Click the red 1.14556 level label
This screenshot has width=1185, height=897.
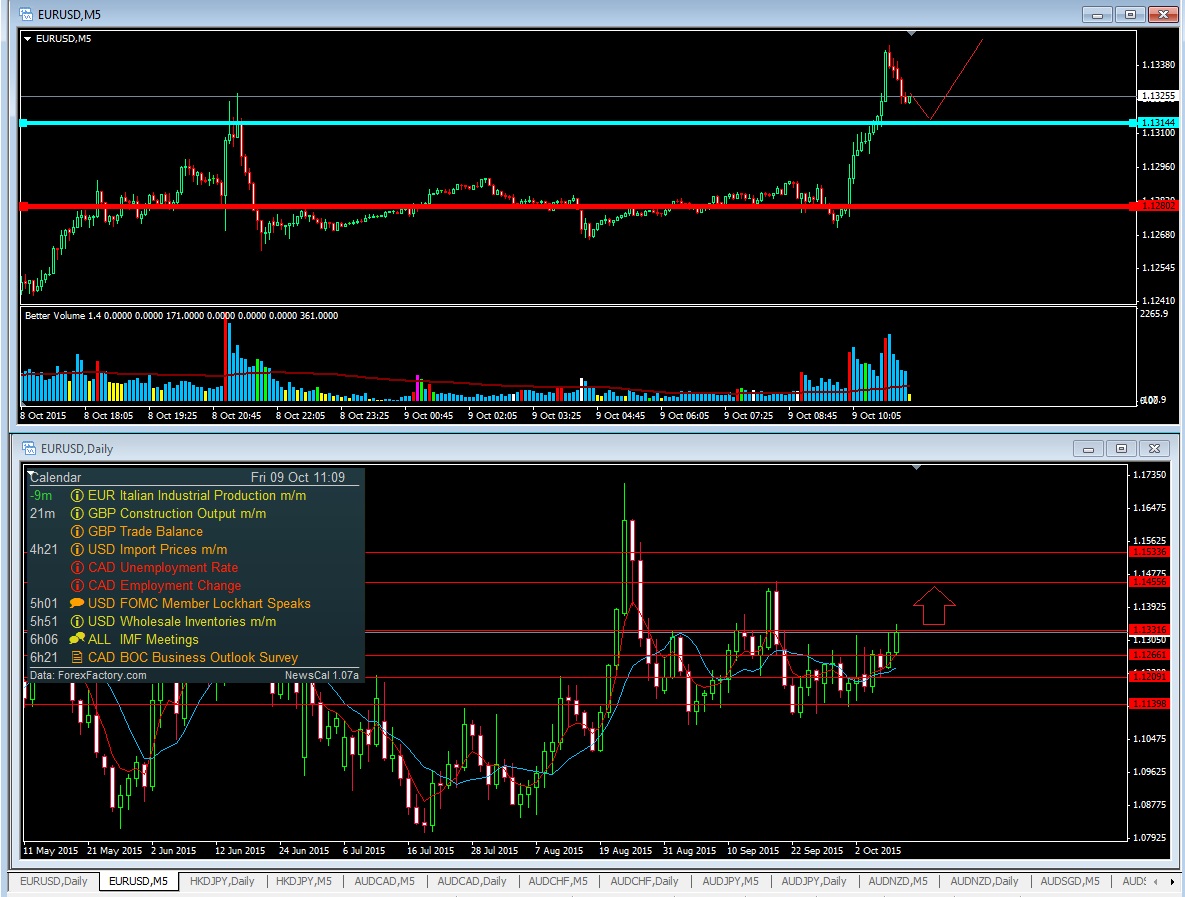(1149, 582)
